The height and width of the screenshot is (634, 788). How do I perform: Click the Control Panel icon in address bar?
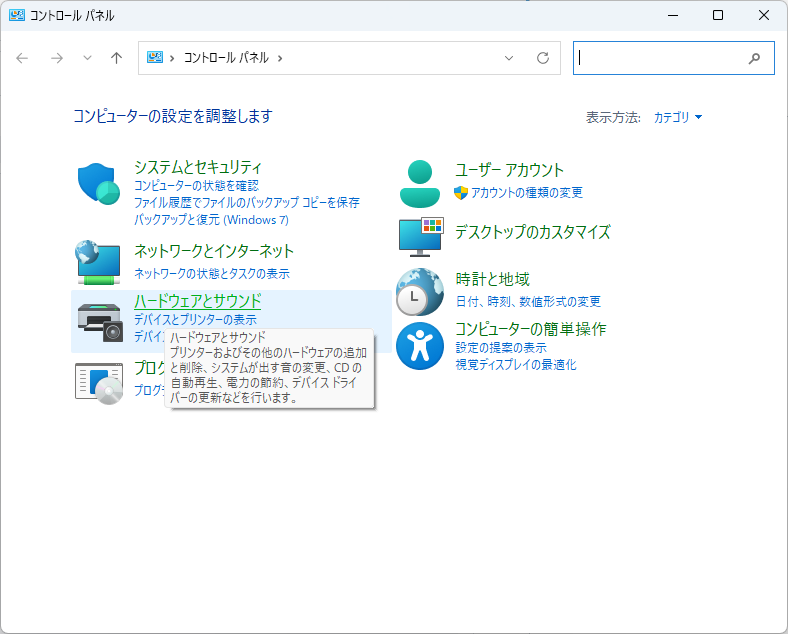coord(155,57)
